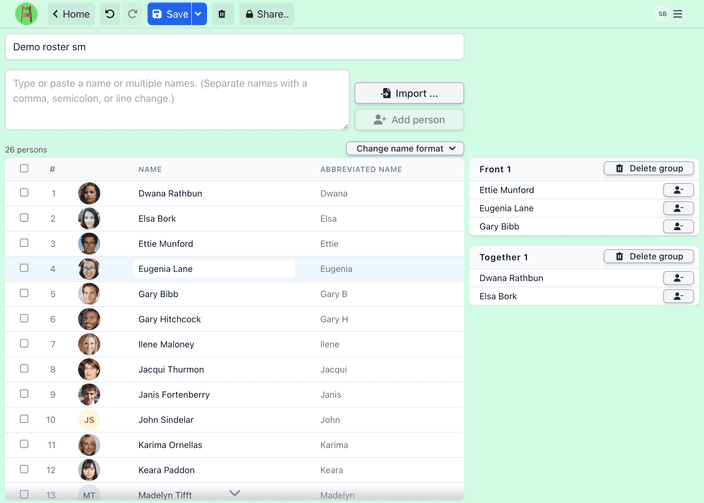Image resolution: width=704 pixels, height=503 pixels.
Task: Select the John Sindelar name cell
Action: coord(166,419)
